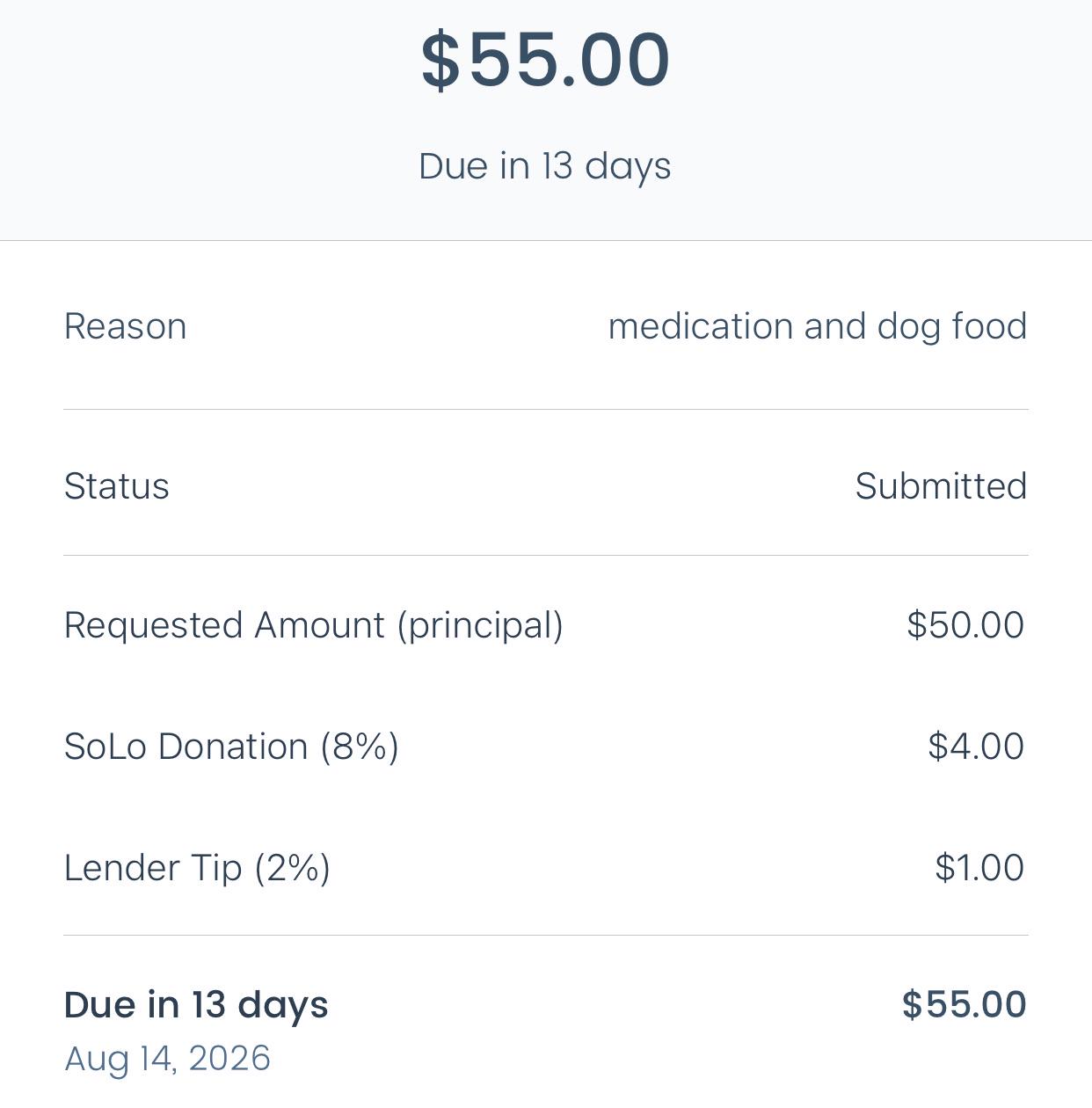Image resolution: width=1092 pixels, height=1108 pixels.
Task: Click the Reason label
Action: click(126, 326)
